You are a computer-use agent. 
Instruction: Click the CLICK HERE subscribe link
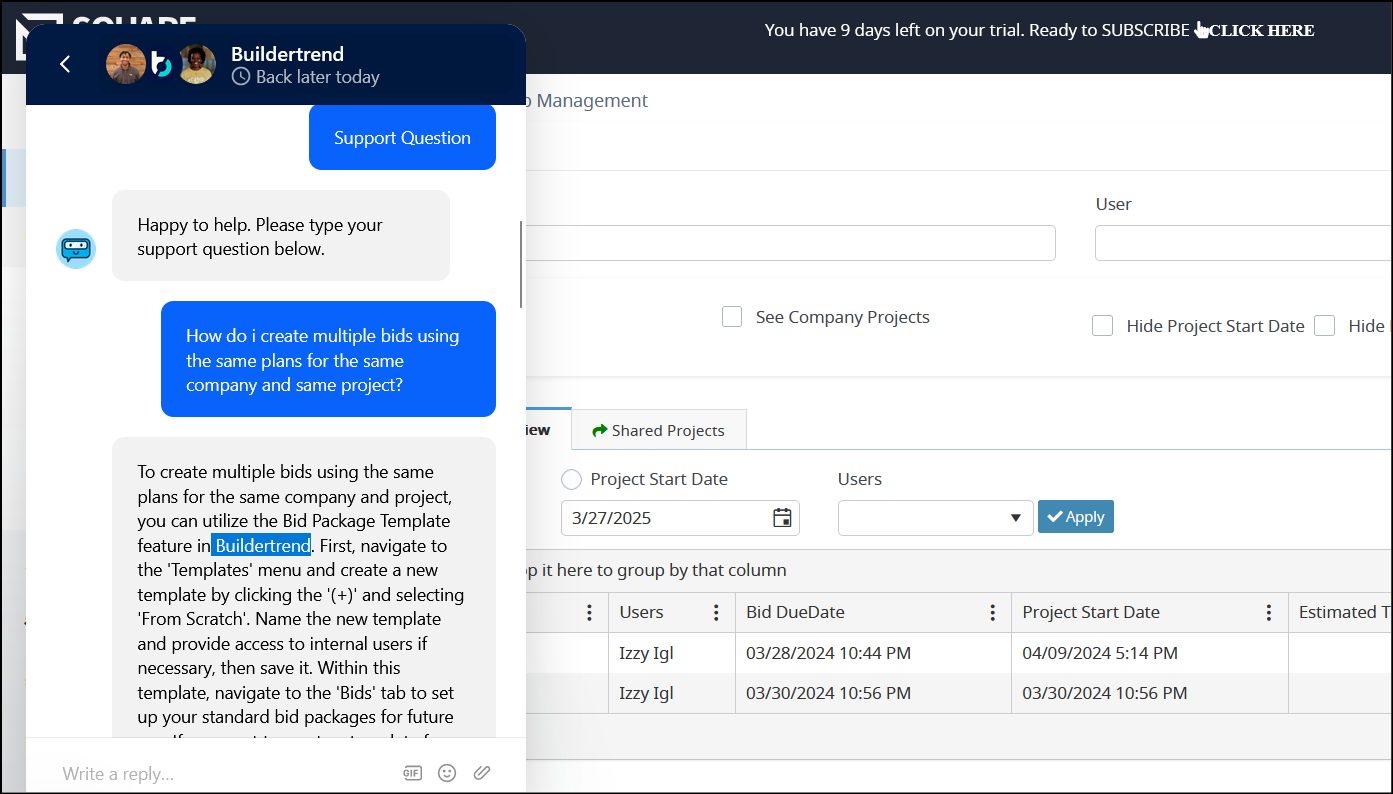[x=1261, y=30]
